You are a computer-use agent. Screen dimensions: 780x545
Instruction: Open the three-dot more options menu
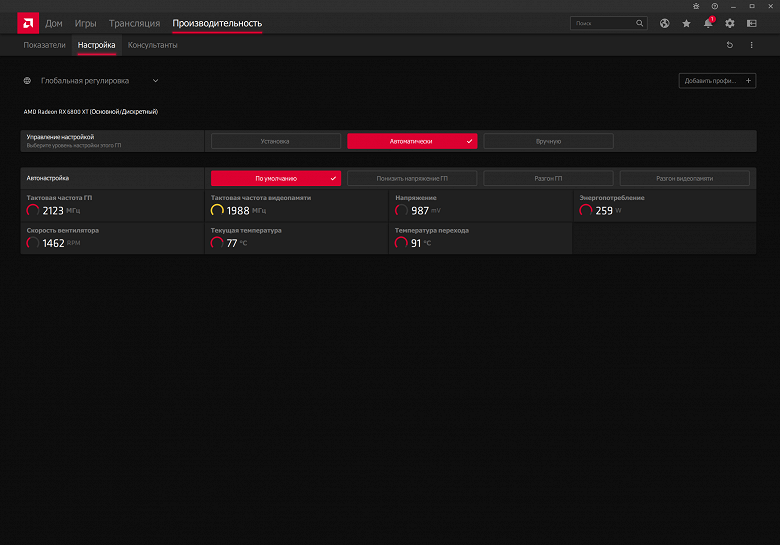(752, 45)
